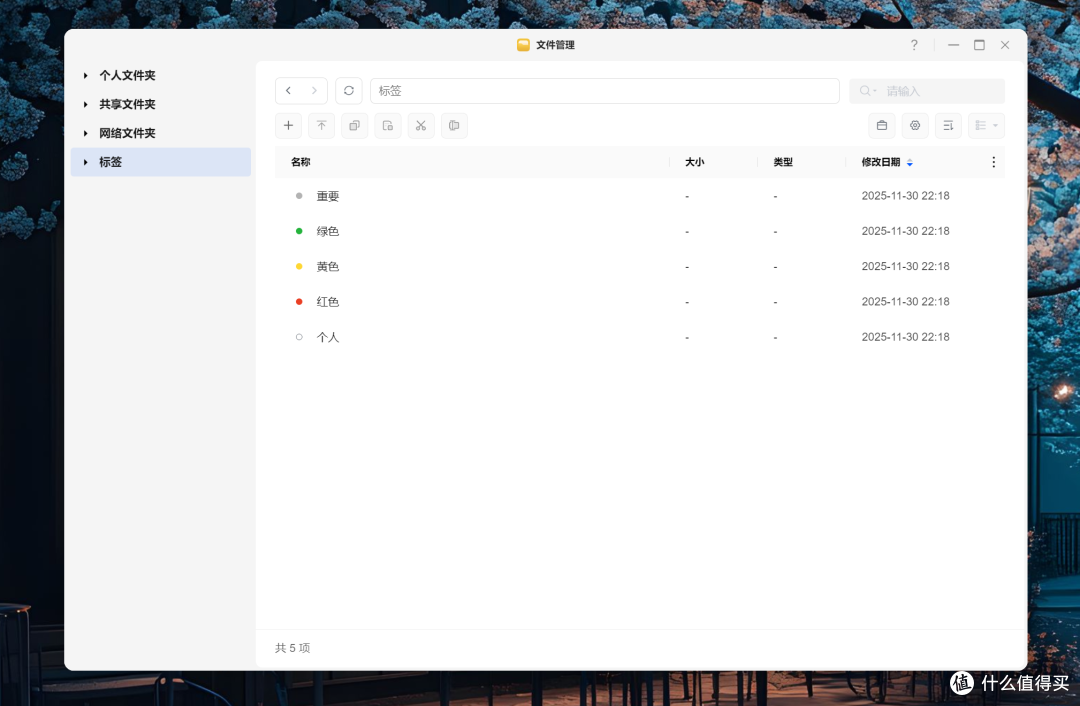
Task: Click the sort order icon
Action: tap(948, 125)
